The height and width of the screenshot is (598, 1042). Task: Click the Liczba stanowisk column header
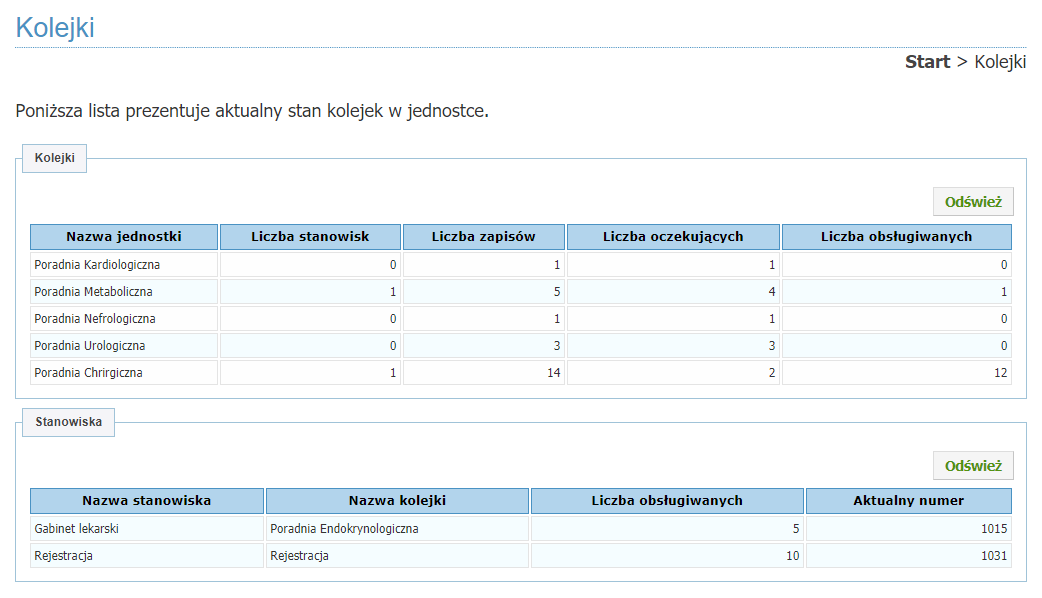[x=310, y=237]
